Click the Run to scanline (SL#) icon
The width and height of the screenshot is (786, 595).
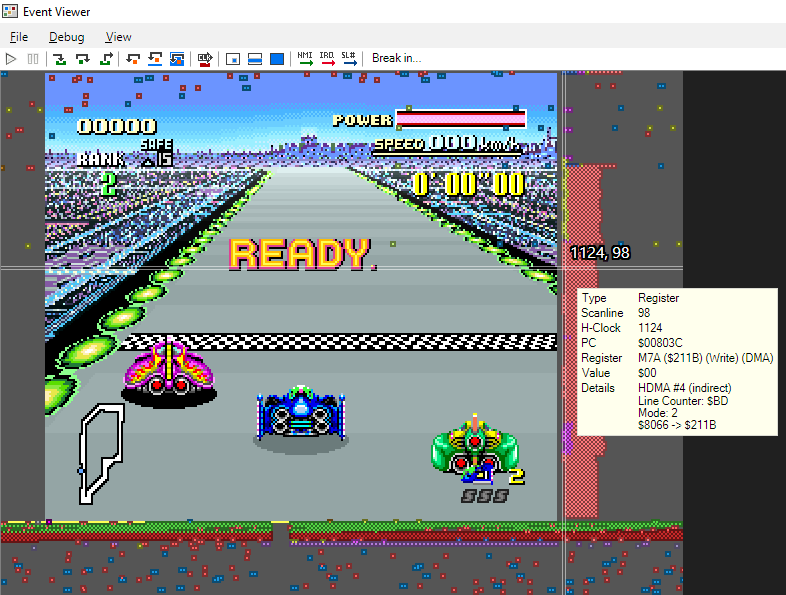pos(349,59)
